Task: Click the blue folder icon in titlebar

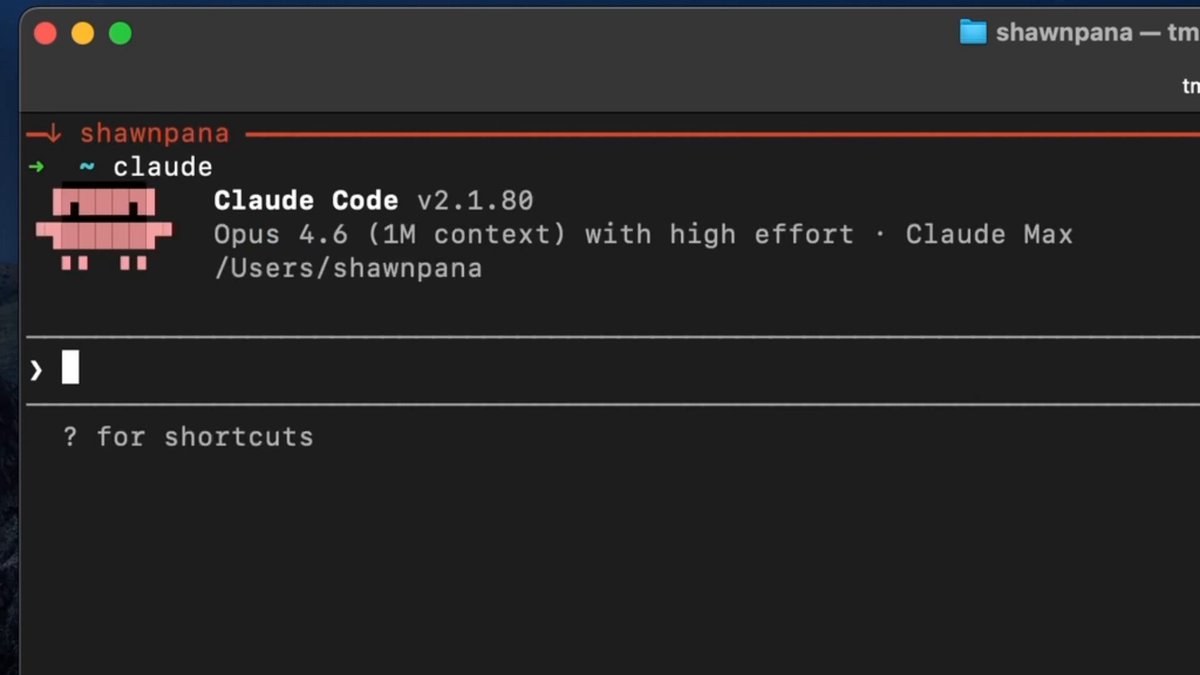Action: coord(972,31)
